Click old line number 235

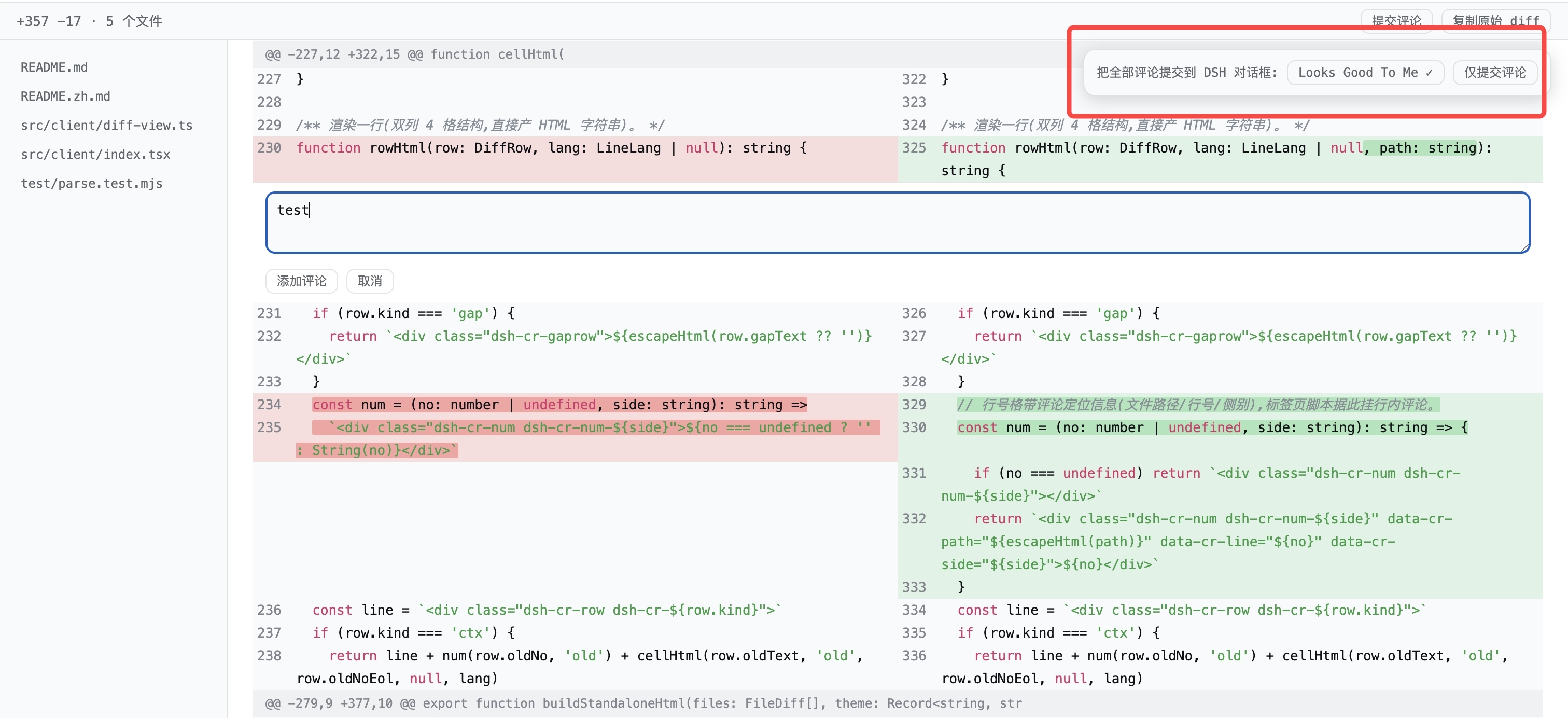[x=269, y=427]
